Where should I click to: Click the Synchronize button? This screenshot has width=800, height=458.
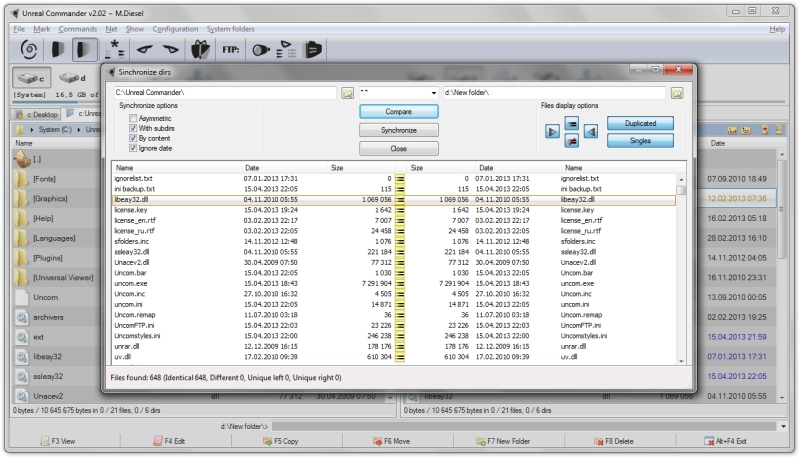pyautogui.click(x=398, y=130)
